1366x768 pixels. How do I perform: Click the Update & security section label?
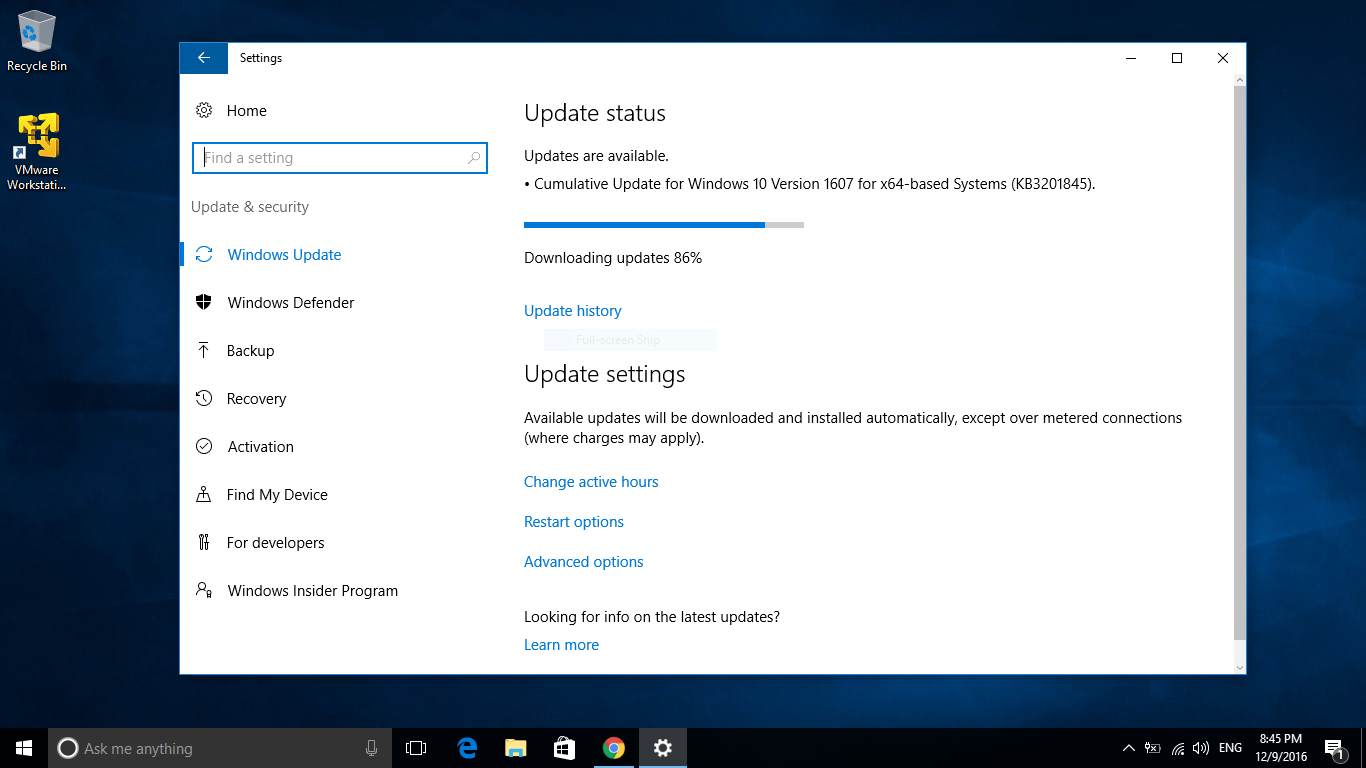click(250, 207)
